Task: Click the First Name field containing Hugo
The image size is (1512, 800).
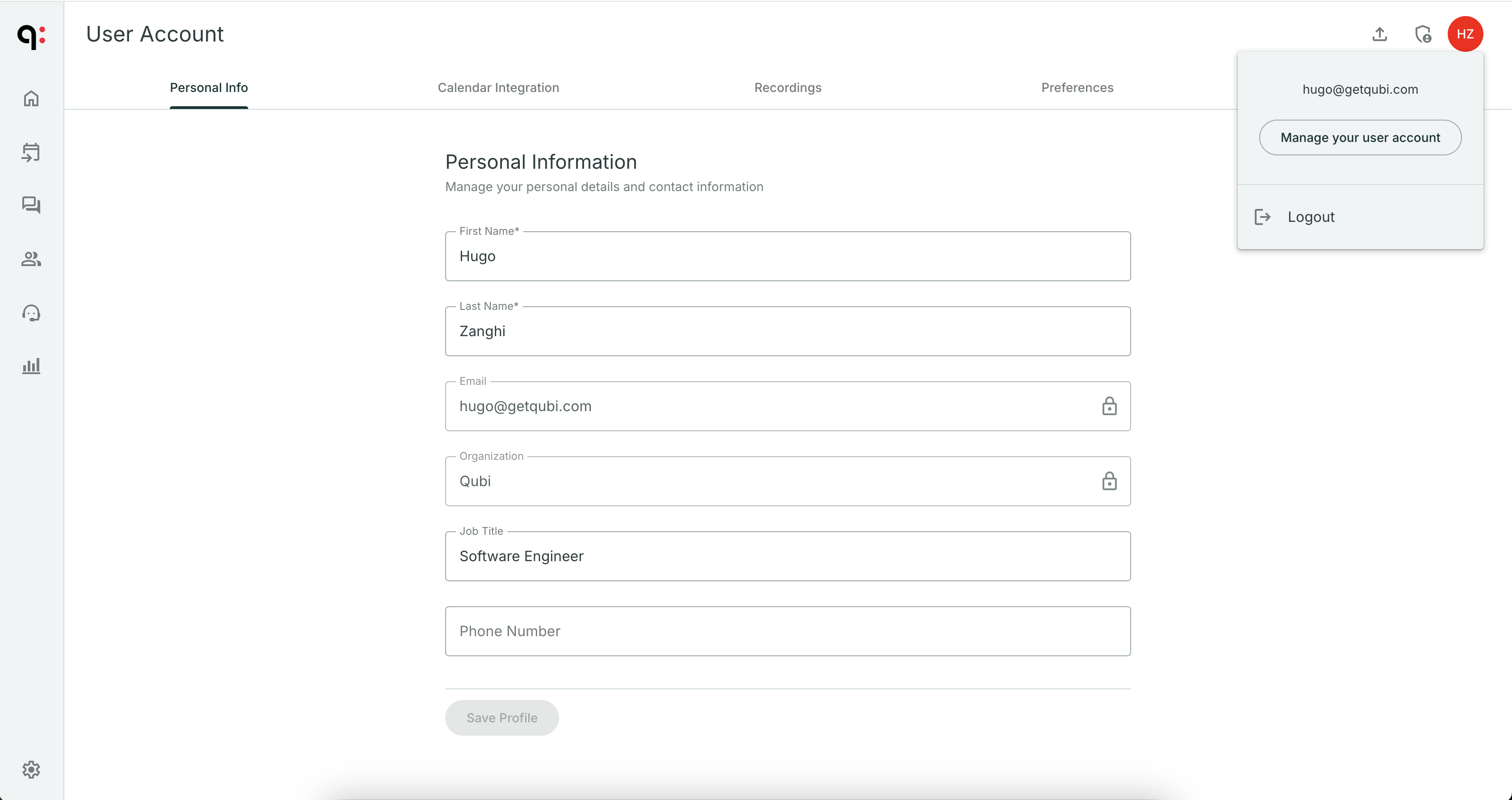Action: coord(788,257)
